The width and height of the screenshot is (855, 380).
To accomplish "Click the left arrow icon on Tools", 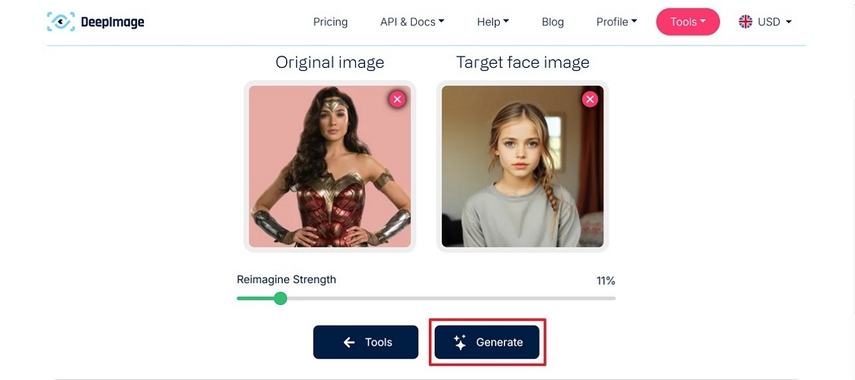I will pos(349,342).
